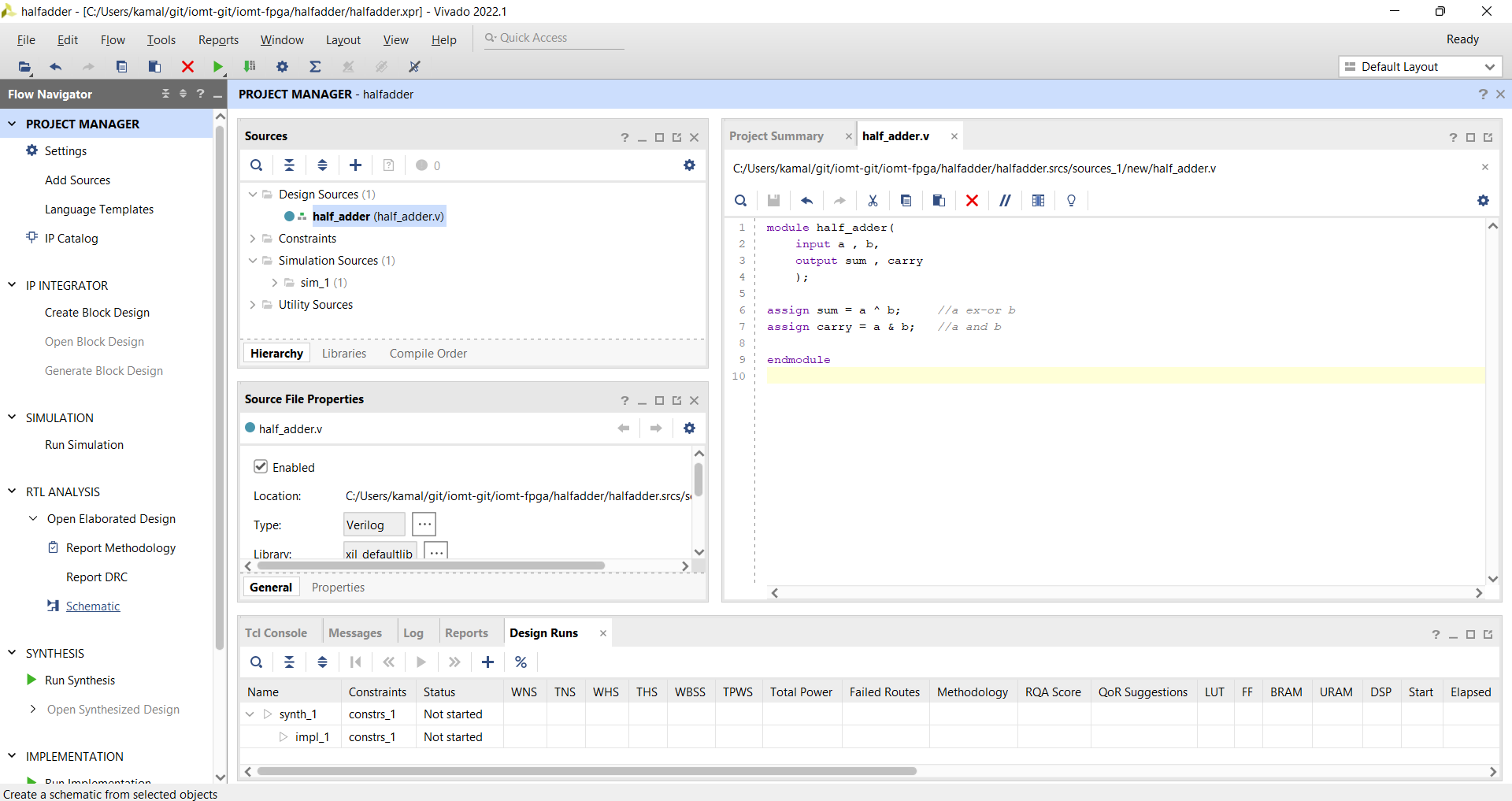Switch to Messages tab
The width and height of the screenshot is (1512, 801).
click(355, 633)
